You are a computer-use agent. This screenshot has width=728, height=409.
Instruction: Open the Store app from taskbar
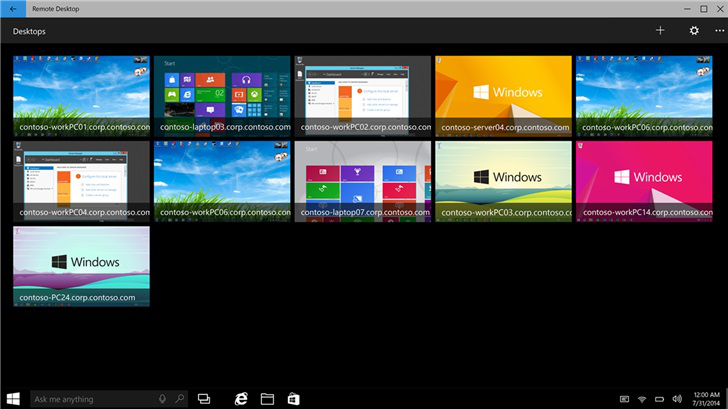(x=294, y=399)
